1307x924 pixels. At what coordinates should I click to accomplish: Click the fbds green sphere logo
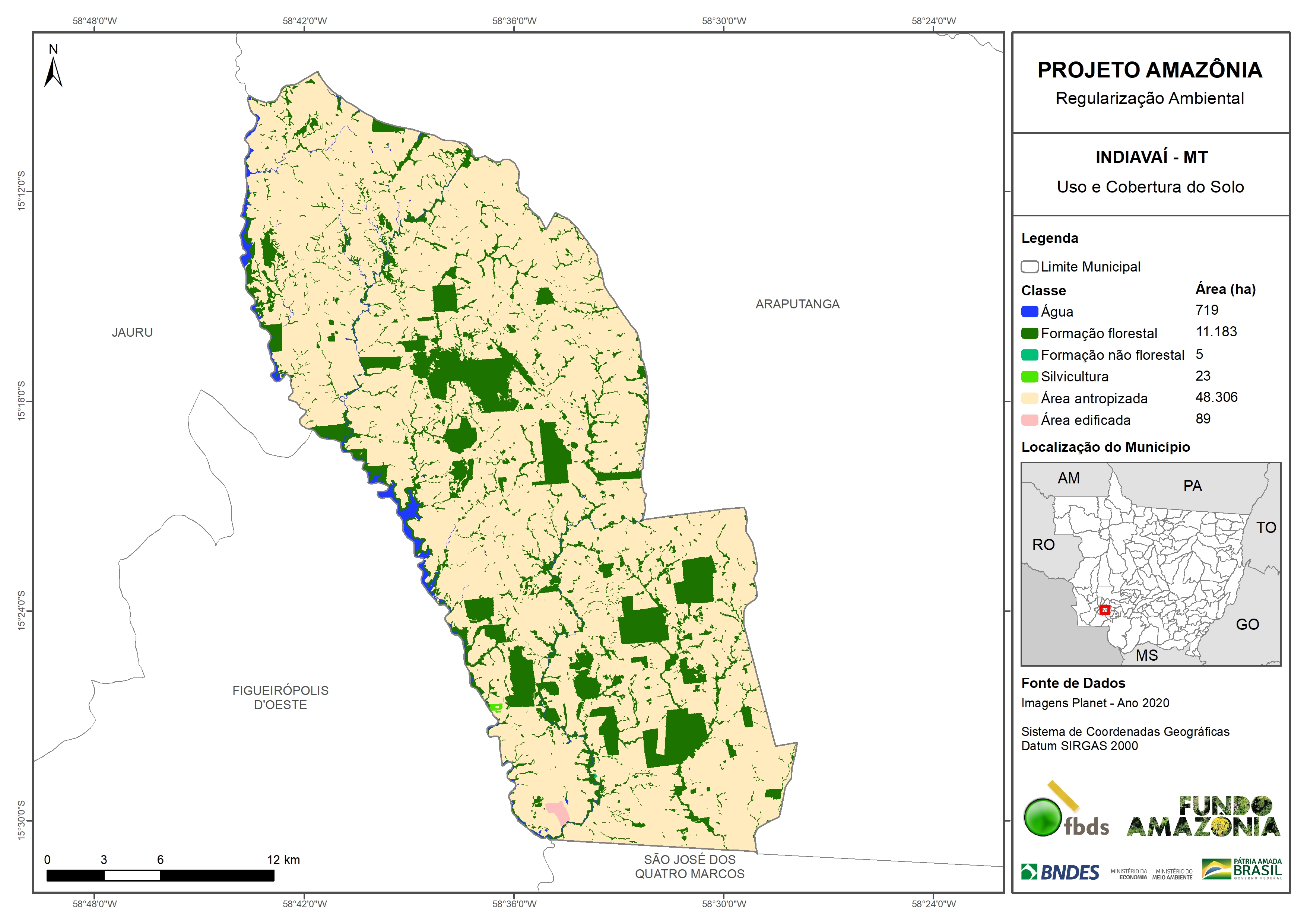click(1042, 817)
